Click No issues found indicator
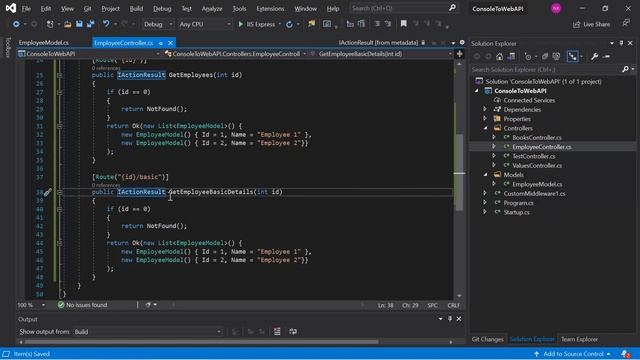This screenshot has height=360, width=640. tap(82, 305)
